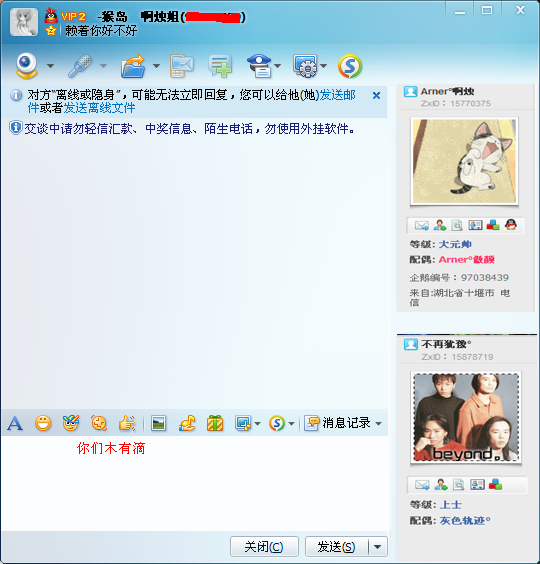Viewport: 540px width, 564px height.
Task: Open video chat options dropdown arrow
Action: click(51, 66)
